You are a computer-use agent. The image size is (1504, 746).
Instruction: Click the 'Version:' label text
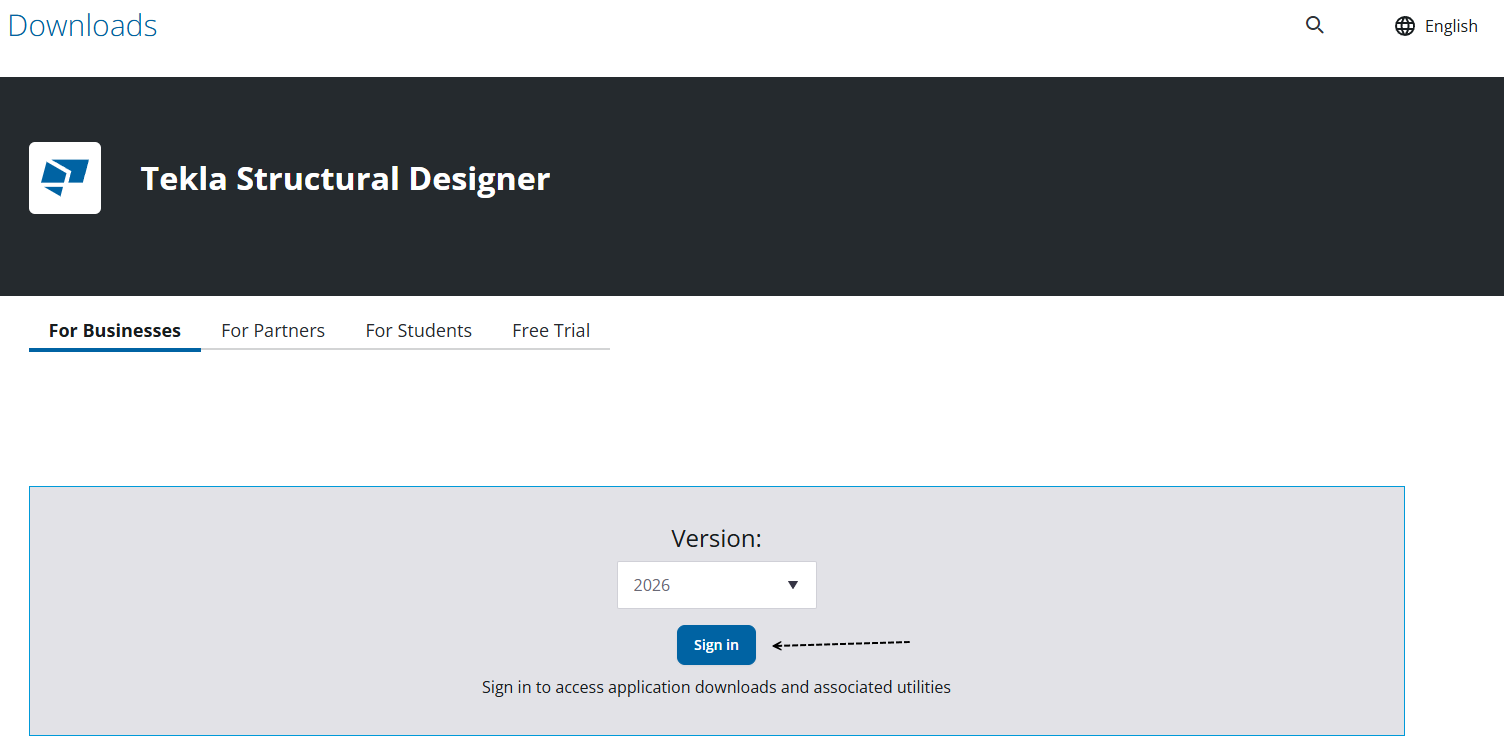coord(716,539)
